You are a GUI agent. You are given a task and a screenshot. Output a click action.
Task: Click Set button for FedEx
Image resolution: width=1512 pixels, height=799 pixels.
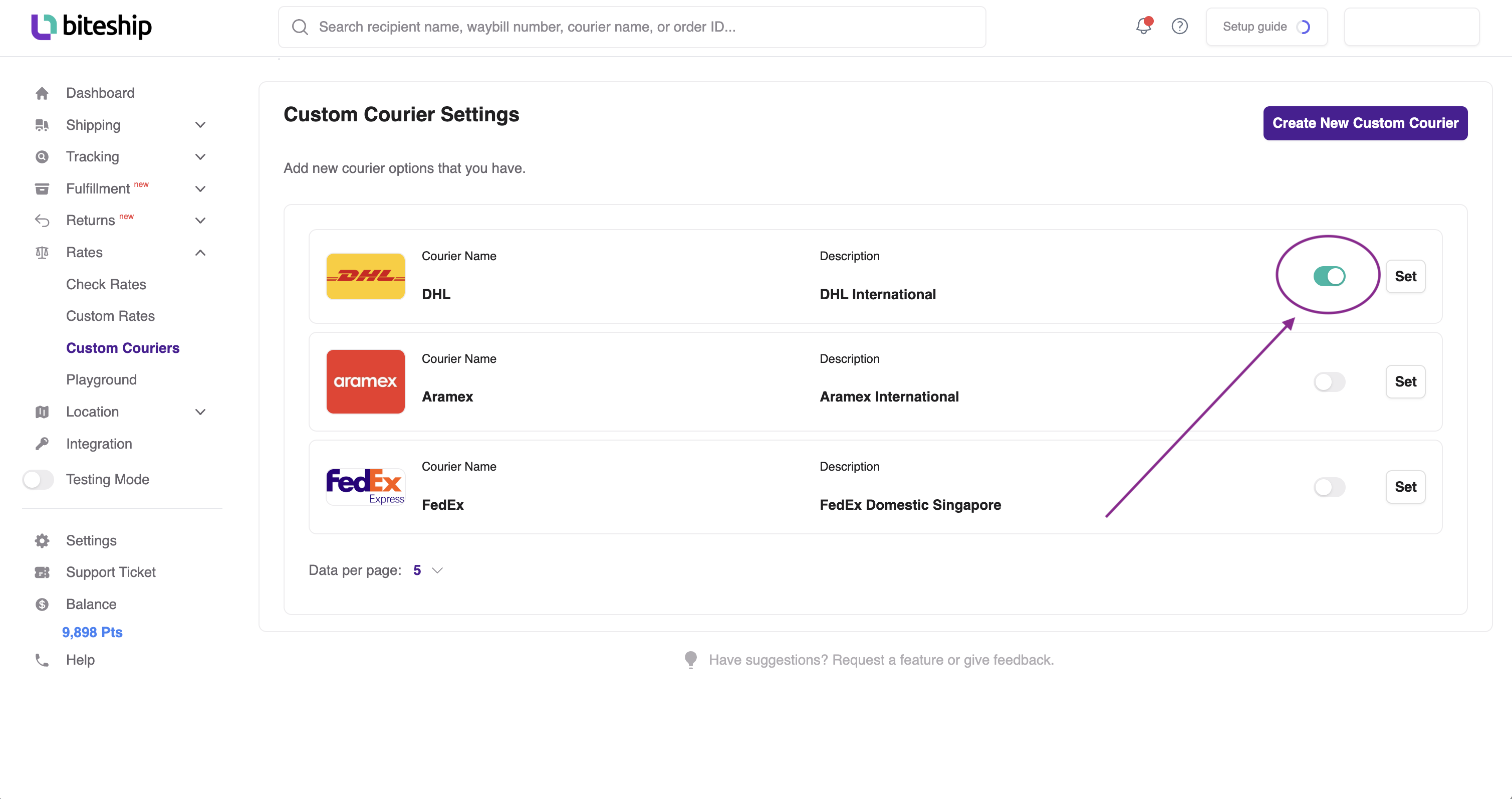pyautogui.click(x=1405, y=487)
